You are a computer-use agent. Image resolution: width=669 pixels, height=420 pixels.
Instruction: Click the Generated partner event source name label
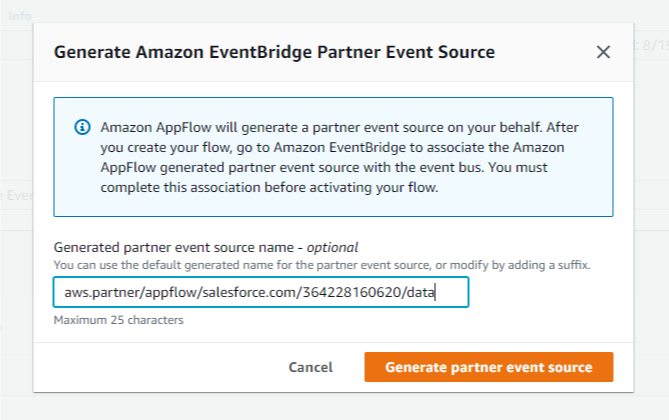point(175,247)
